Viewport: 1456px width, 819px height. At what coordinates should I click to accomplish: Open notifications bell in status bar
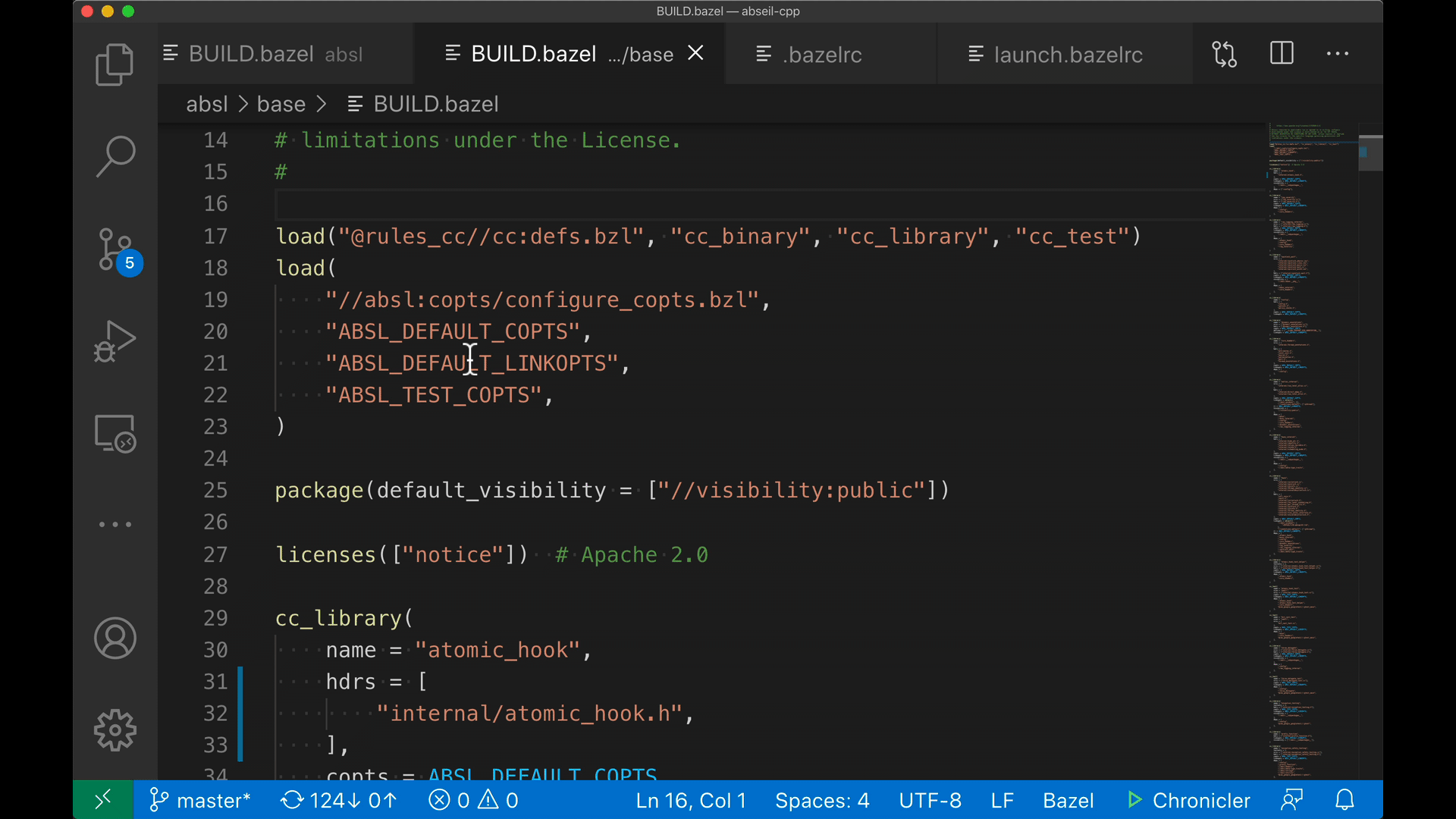[1345, 800]
